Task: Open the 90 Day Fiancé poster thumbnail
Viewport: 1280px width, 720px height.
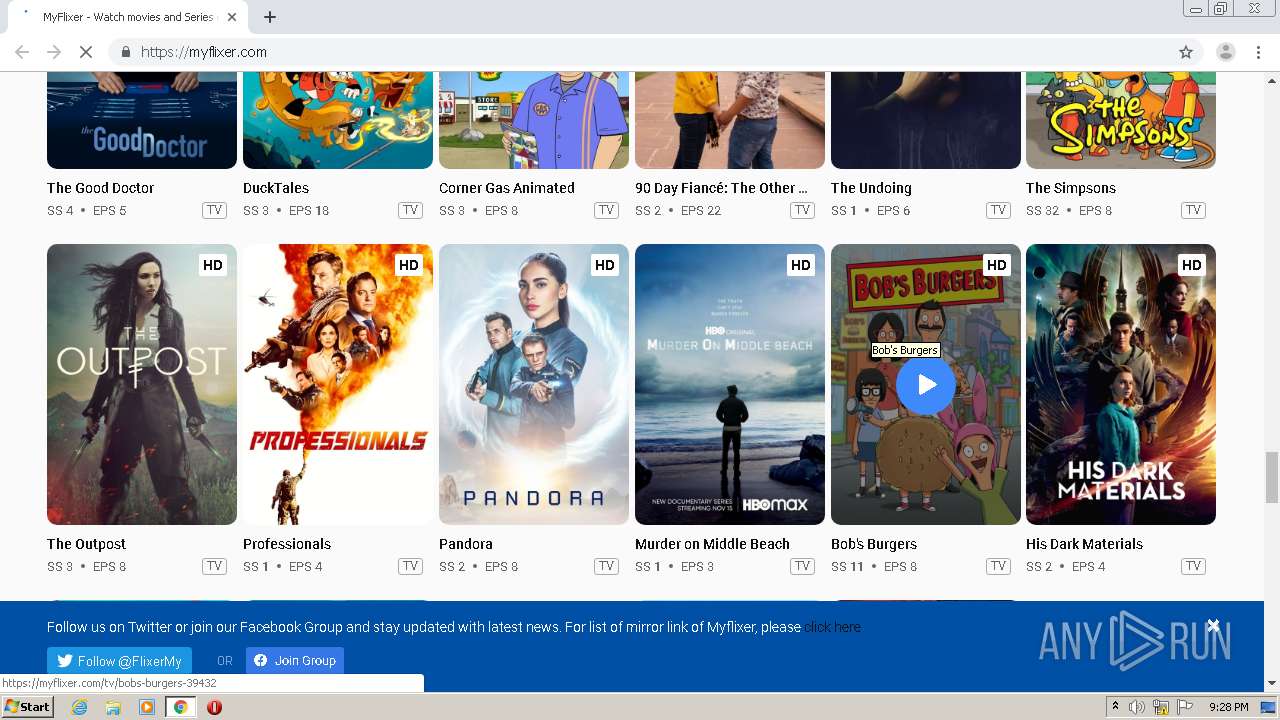Action: pyautogui.click(x=730, y=120)
